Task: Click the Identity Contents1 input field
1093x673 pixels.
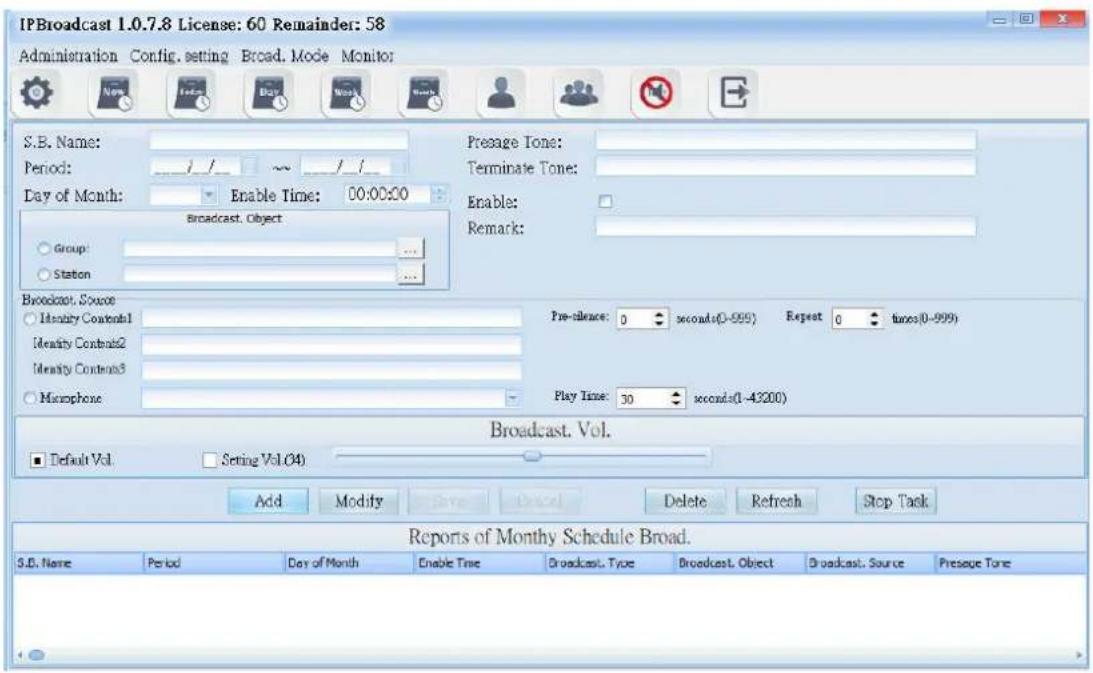Action: click(x=331, y=319)
